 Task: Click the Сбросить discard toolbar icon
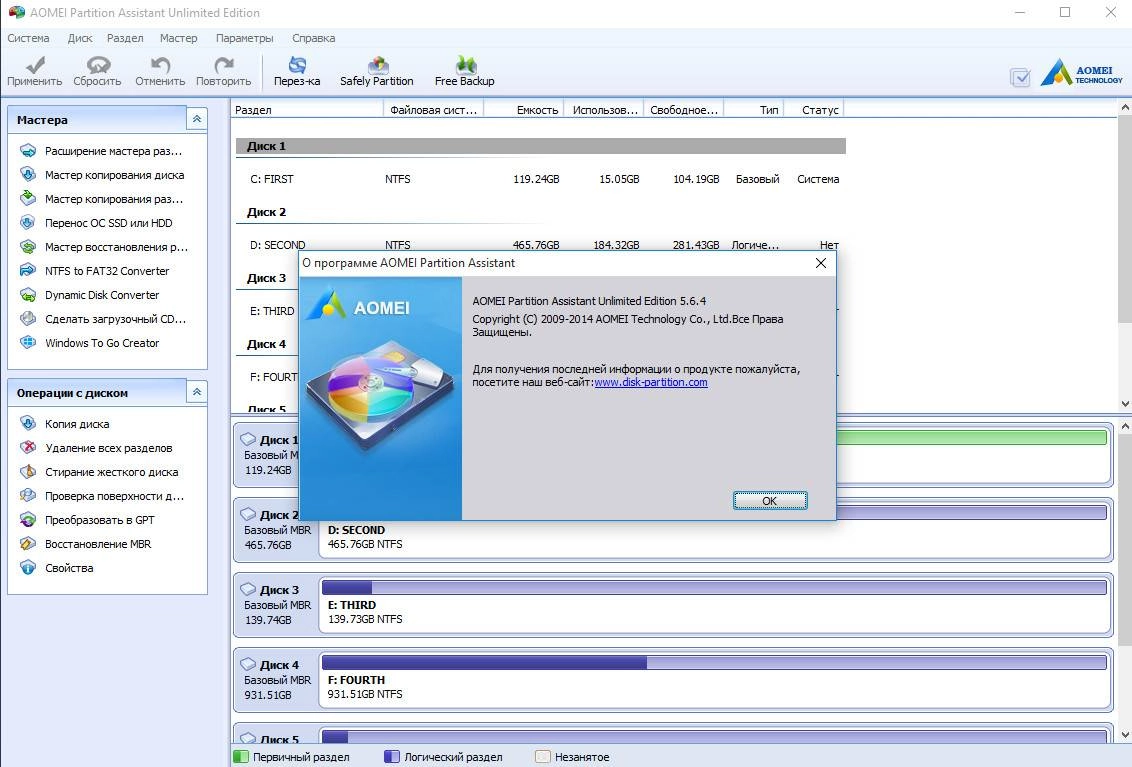pos(97,72)
